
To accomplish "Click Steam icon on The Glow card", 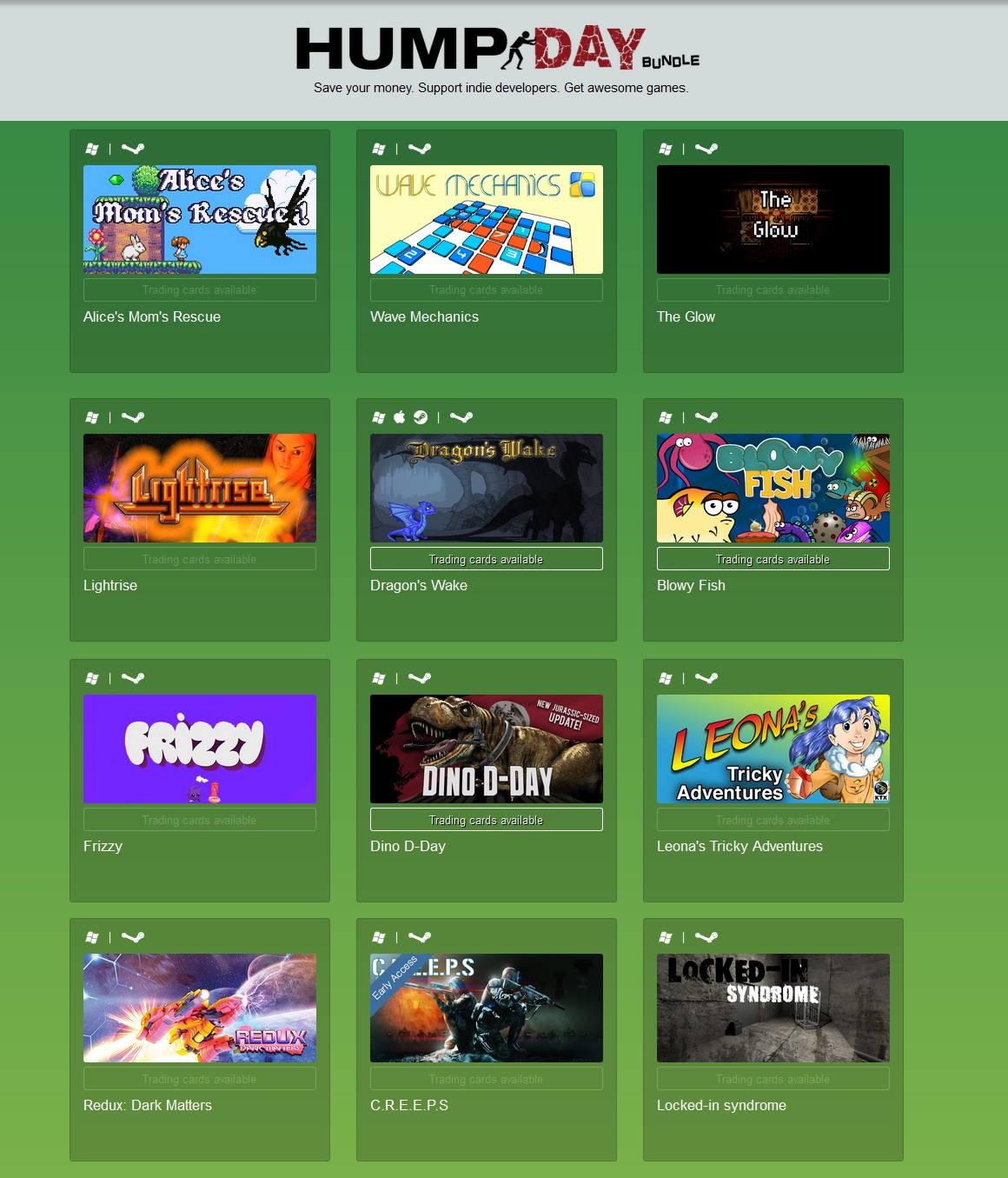I will [x=706, y=149].
